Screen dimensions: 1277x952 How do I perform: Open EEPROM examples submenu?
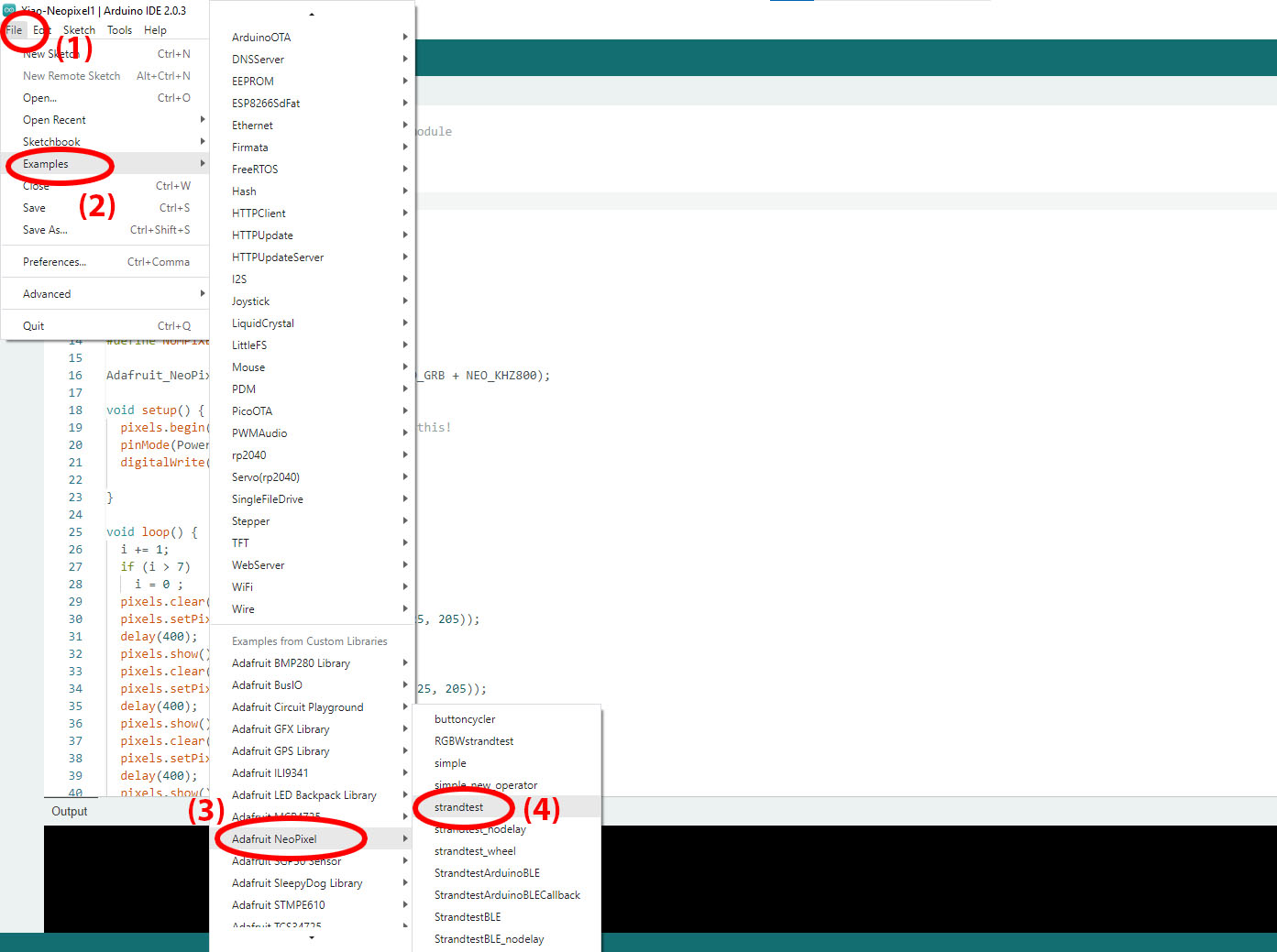click(312, 82)
